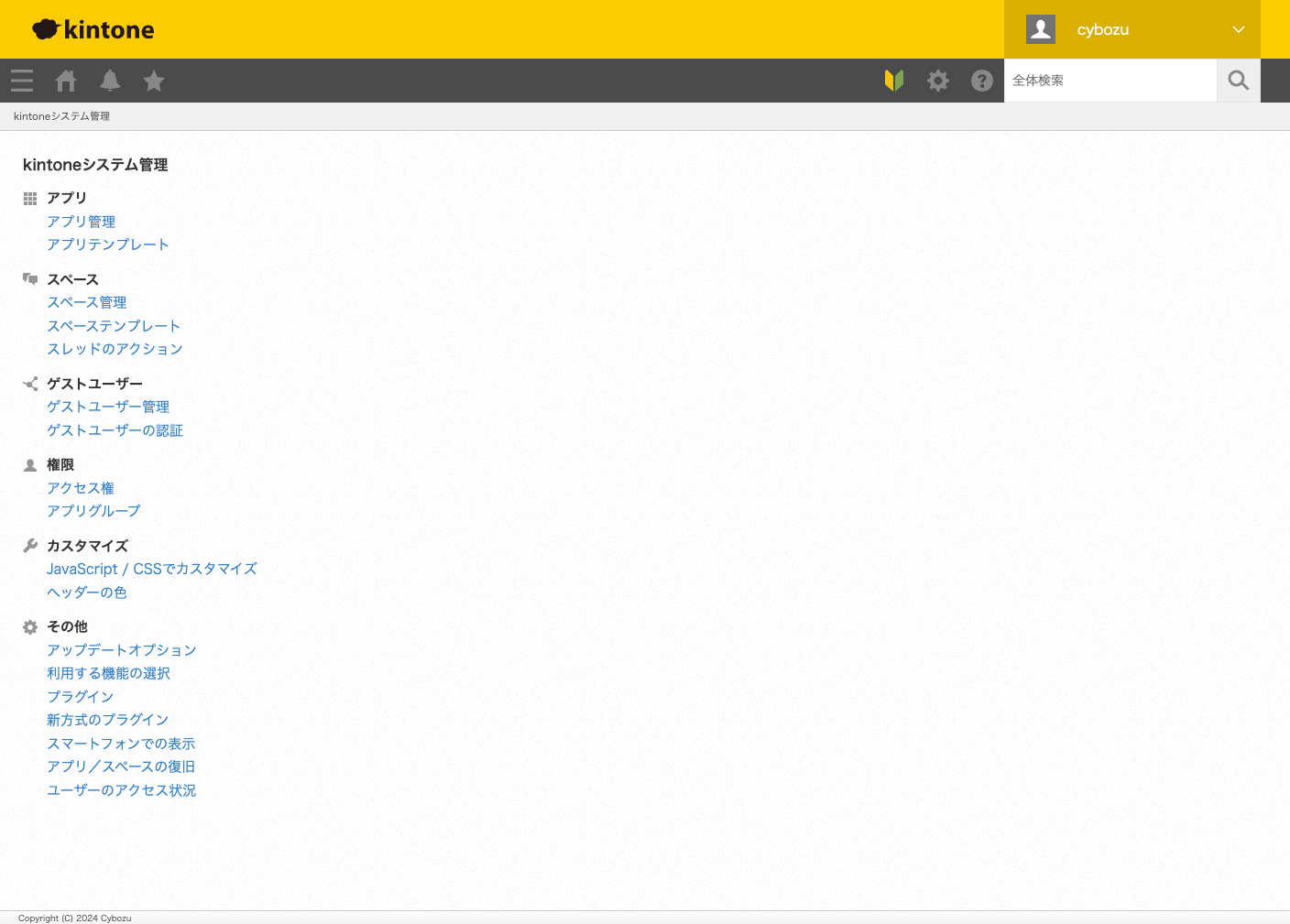
Task: Open スペーステンプレート link
Action: click(114, 326)
